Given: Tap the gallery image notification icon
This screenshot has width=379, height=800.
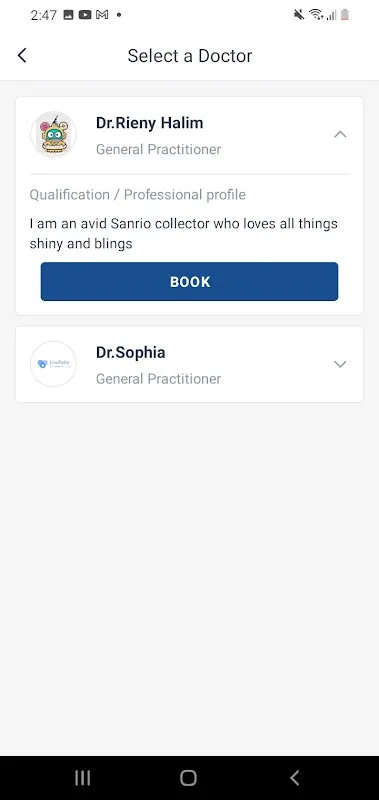Looking at the screenshot, I should tap(68, 15).
